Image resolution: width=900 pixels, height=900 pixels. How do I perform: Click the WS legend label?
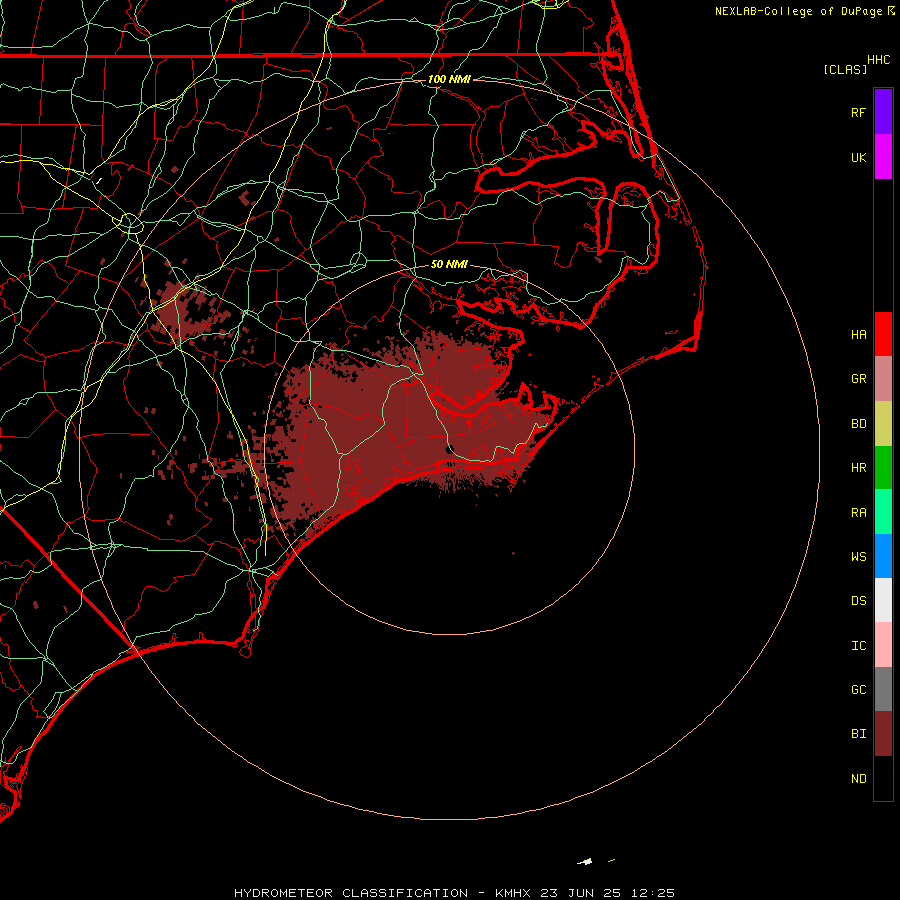pyautogui.click(x=858, y=556)
